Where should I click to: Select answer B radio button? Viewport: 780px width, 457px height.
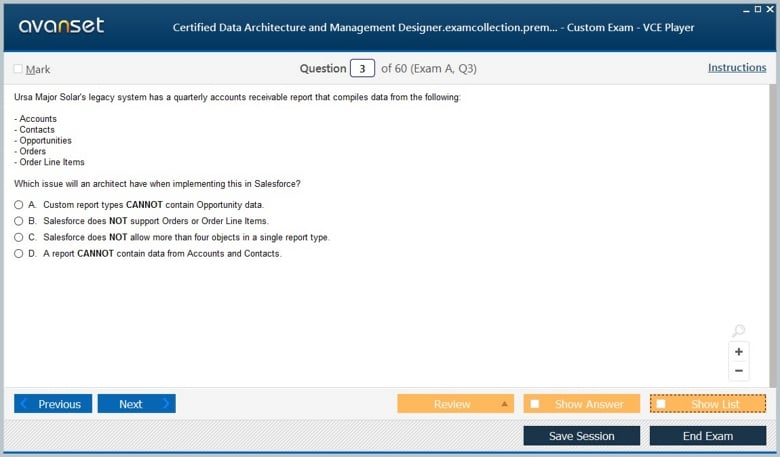[x=18, y=221]
